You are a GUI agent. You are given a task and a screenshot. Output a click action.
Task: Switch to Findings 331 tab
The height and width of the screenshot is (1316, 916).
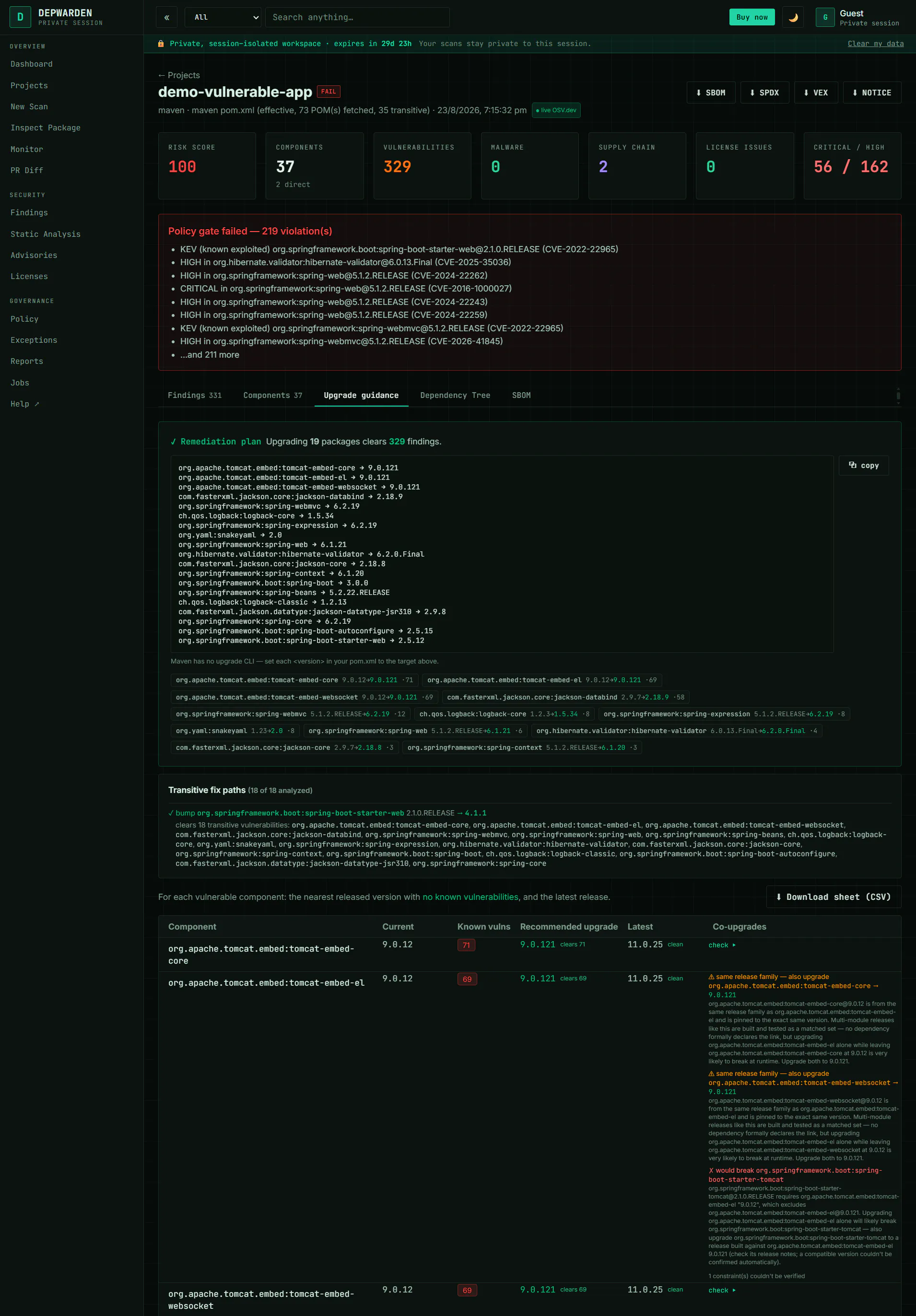(x=194, y=396)
